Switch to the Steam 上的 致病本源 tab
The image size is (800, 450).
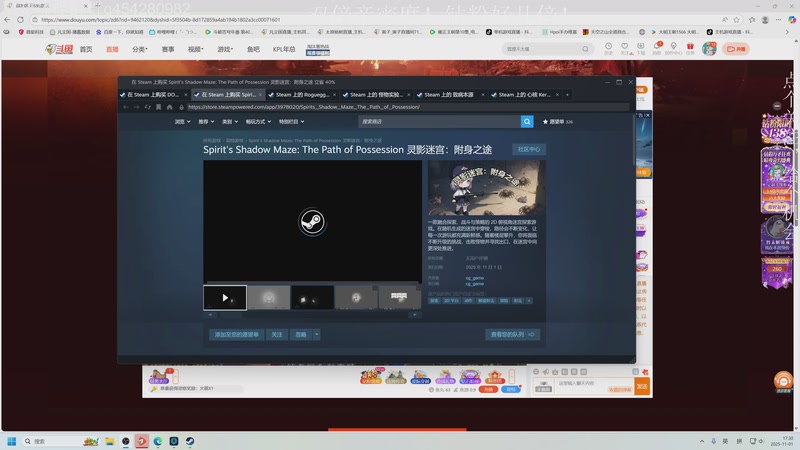[449, 94]
